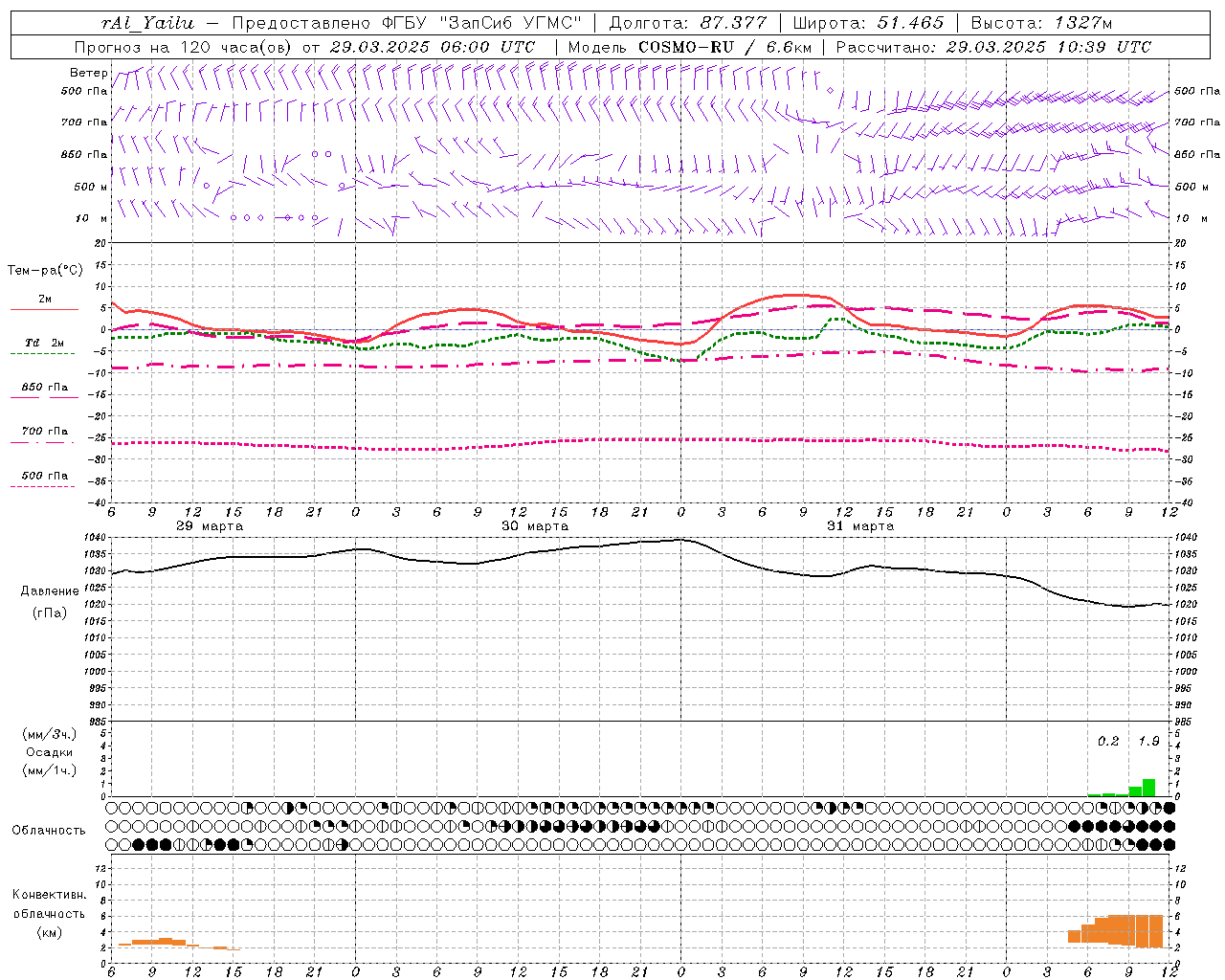The width and height of the screenshot is (1225, 980).
Task: Select the text Прогноз на 120 часа(ов)
Action: (184, 47)
